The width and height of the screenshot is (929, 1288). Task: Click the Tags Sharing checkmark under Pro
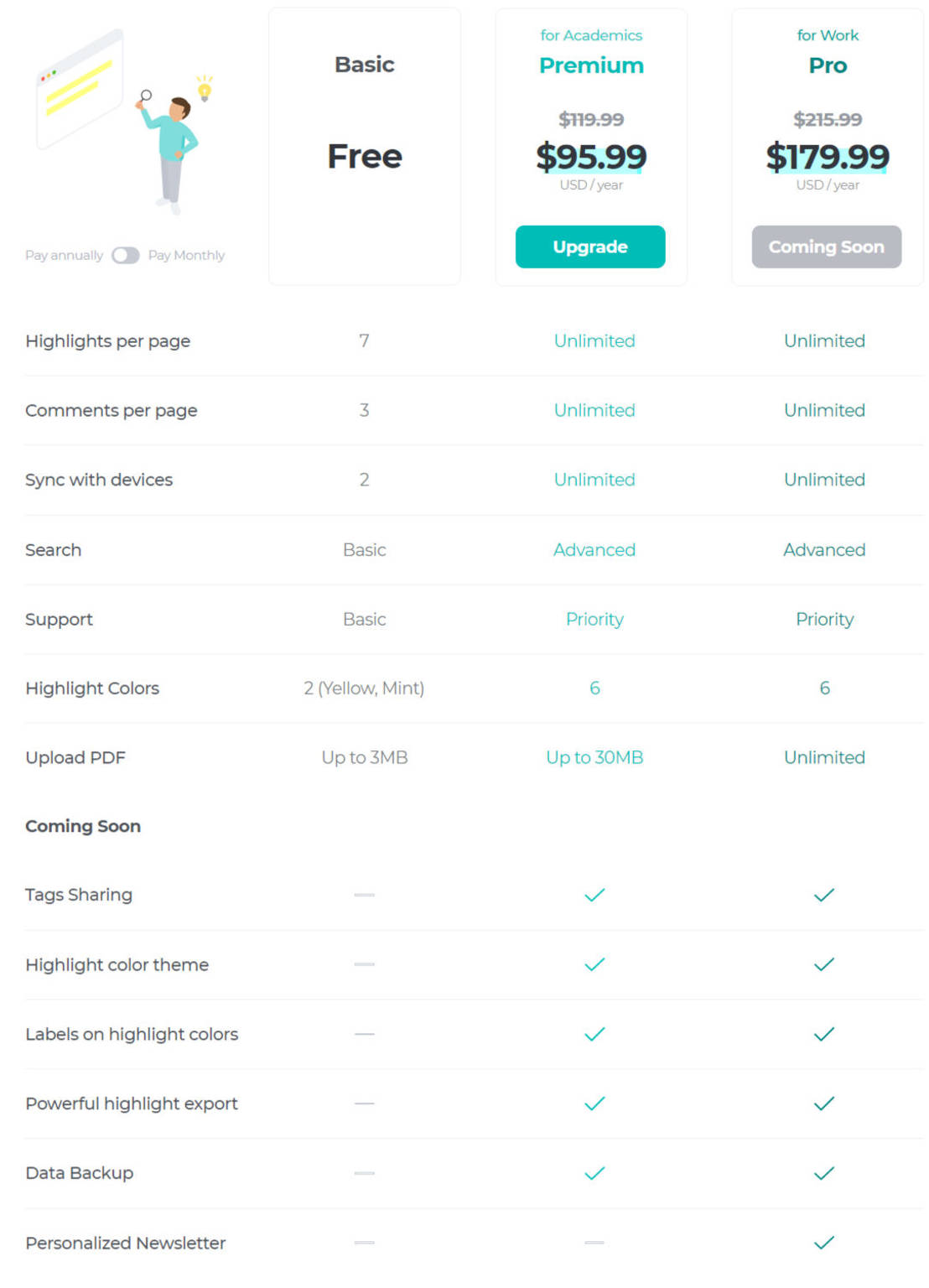pos(824,894)
